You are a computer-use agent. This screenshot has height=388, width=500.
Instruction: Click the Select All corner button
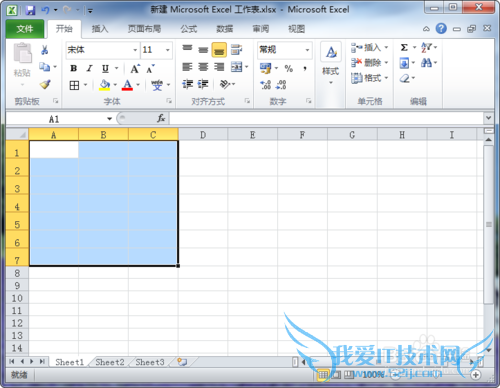coord(17,135)
